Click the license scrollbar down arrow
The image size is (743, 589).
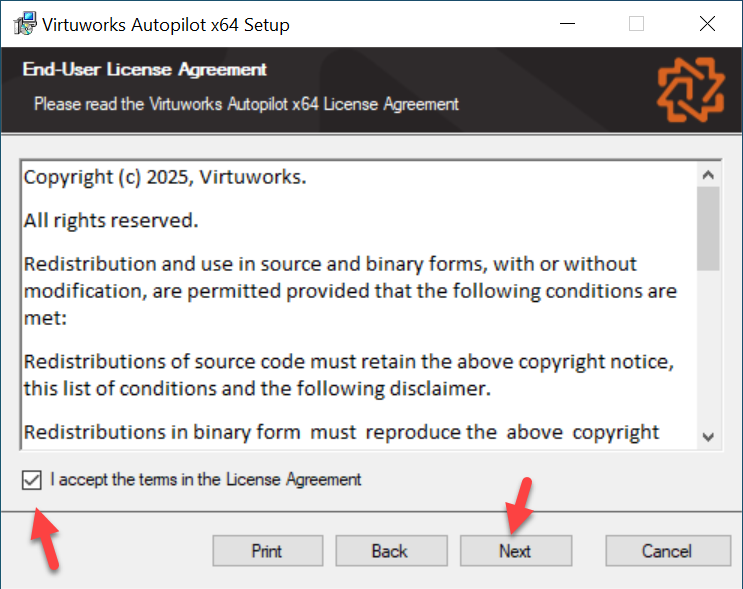[708, 436]
